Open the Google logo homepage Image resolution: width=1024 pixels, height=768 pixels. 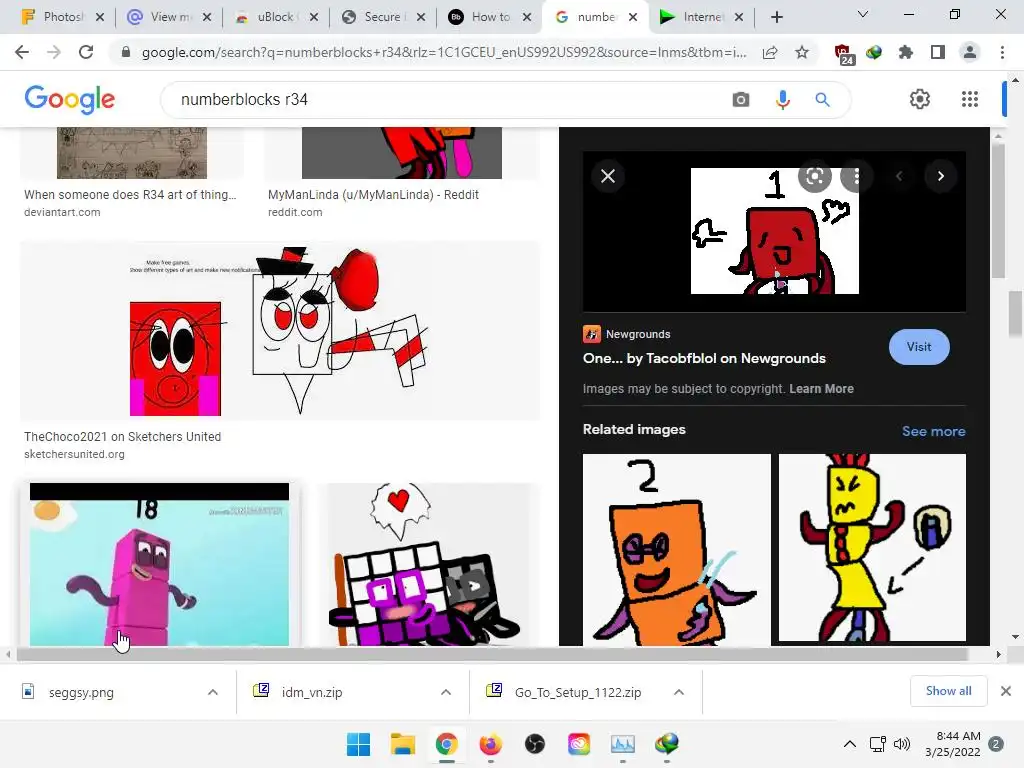pyautogui.click(x=69, y=99)
